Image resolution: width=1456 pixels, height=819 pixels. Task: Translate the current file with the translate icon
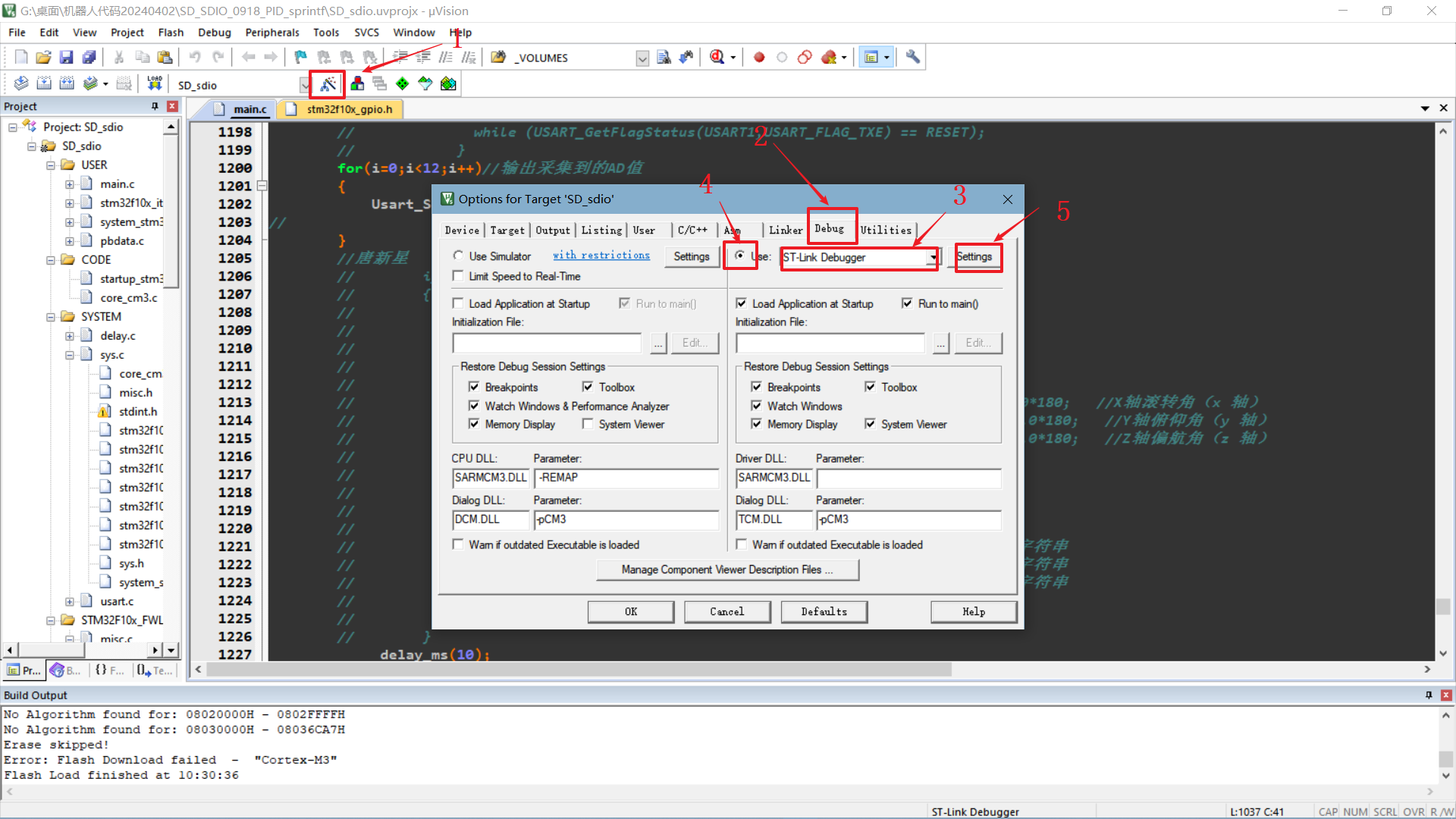[21, 83]
